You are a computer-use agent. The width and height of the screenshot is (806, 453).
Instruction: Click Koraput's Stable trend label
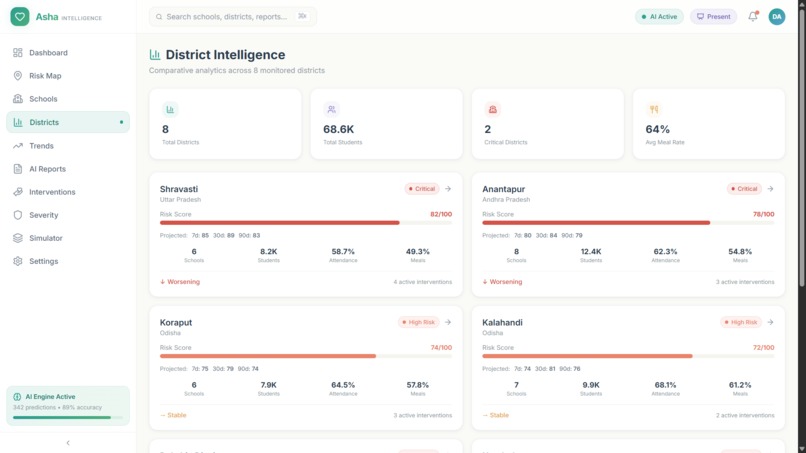173,415
